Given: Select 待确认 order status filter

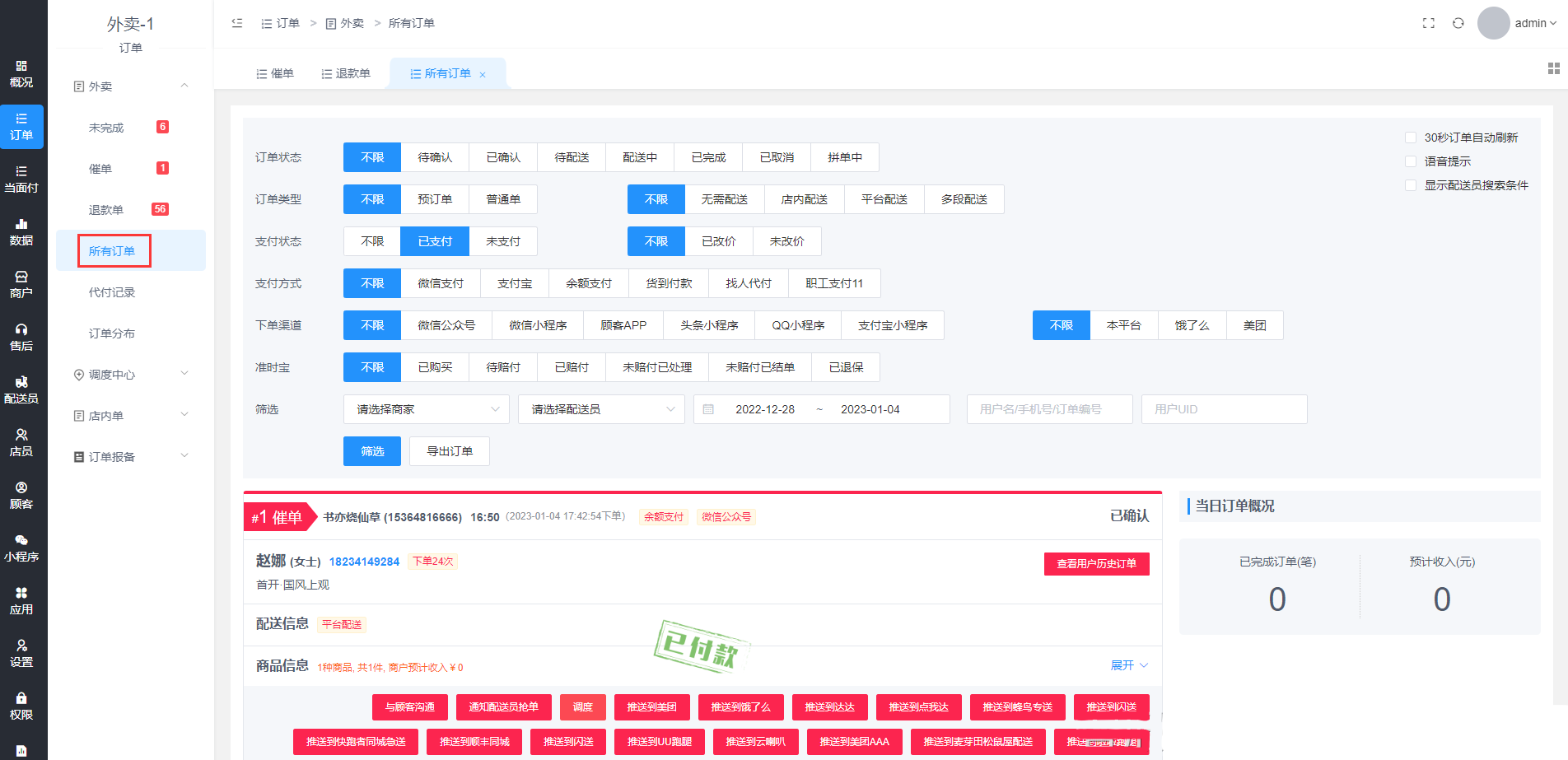Looking at the screenshot, I should pyautogui.click(x=435, y=157).
